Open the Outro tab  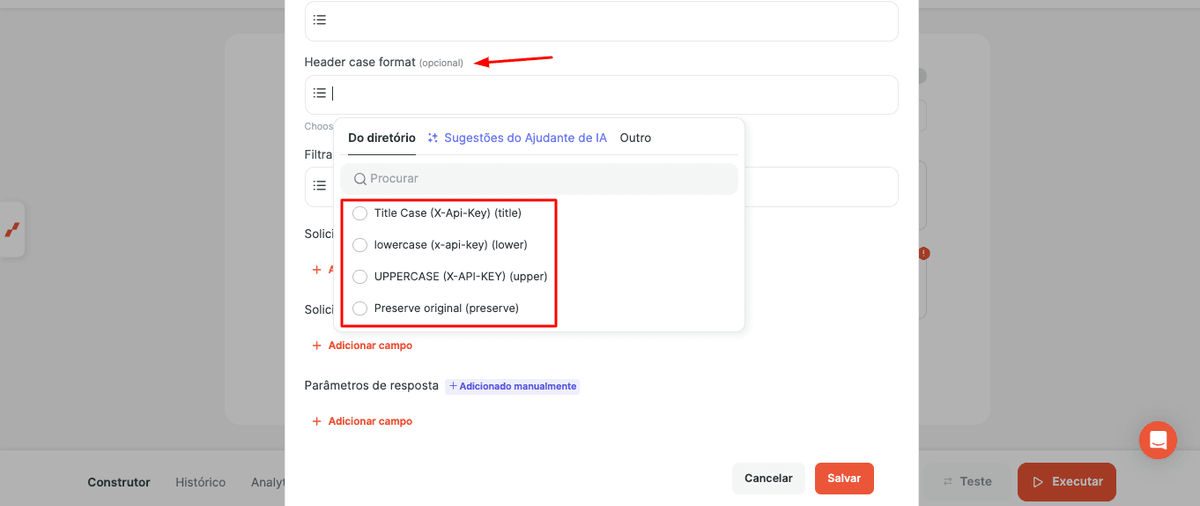pyautogui.click(x=635, y=138)
